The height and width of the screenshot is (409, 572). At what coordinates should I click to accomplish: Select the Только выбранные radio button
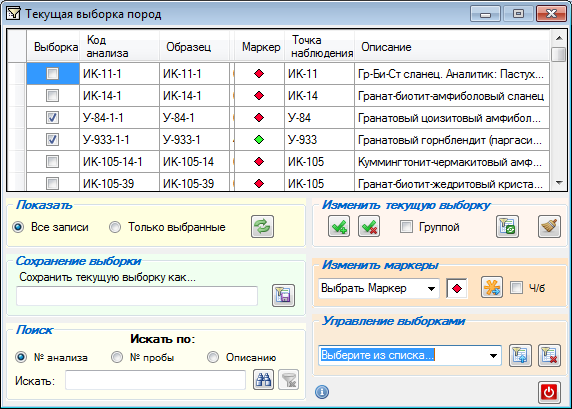(x=115, y=227)
